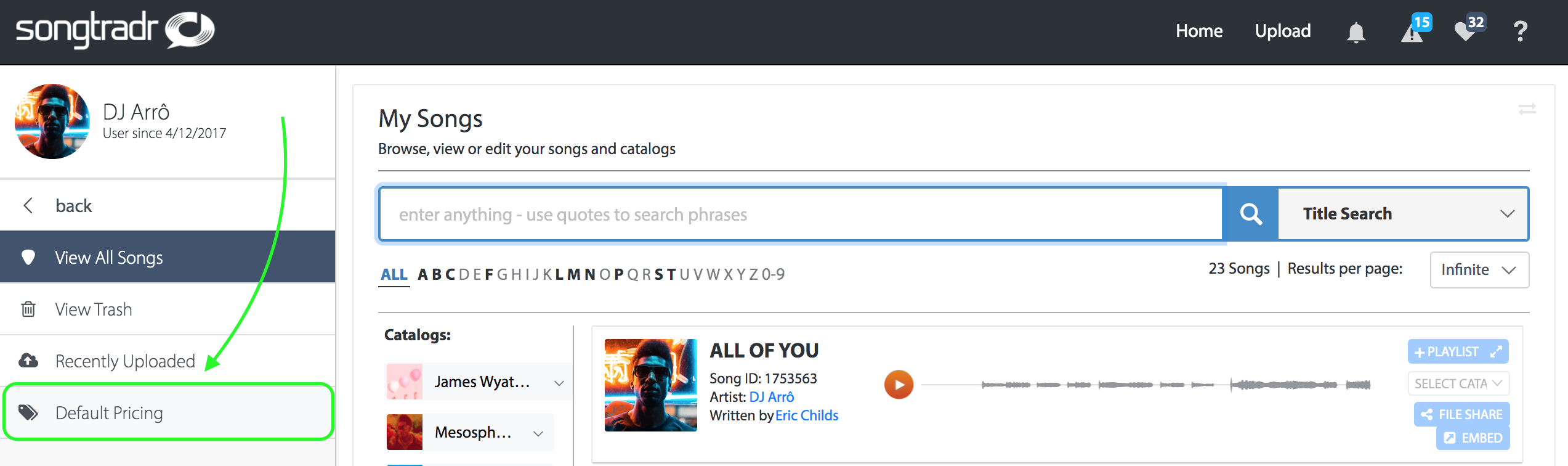1568x466 pixels.
Task: Click the swap arrows icon in My Songs
Action: pyautogui.click(x=1527, y=109)
